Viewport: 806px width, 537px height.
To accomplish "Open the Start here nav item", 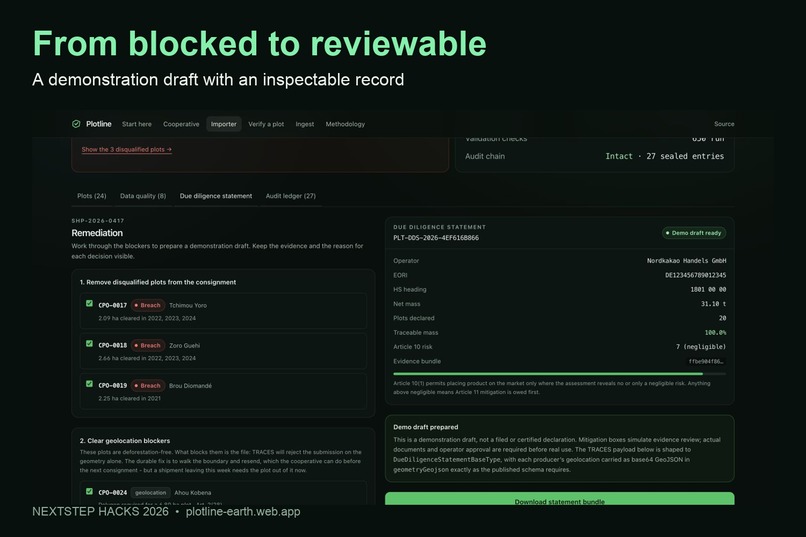I will (137, 124).
